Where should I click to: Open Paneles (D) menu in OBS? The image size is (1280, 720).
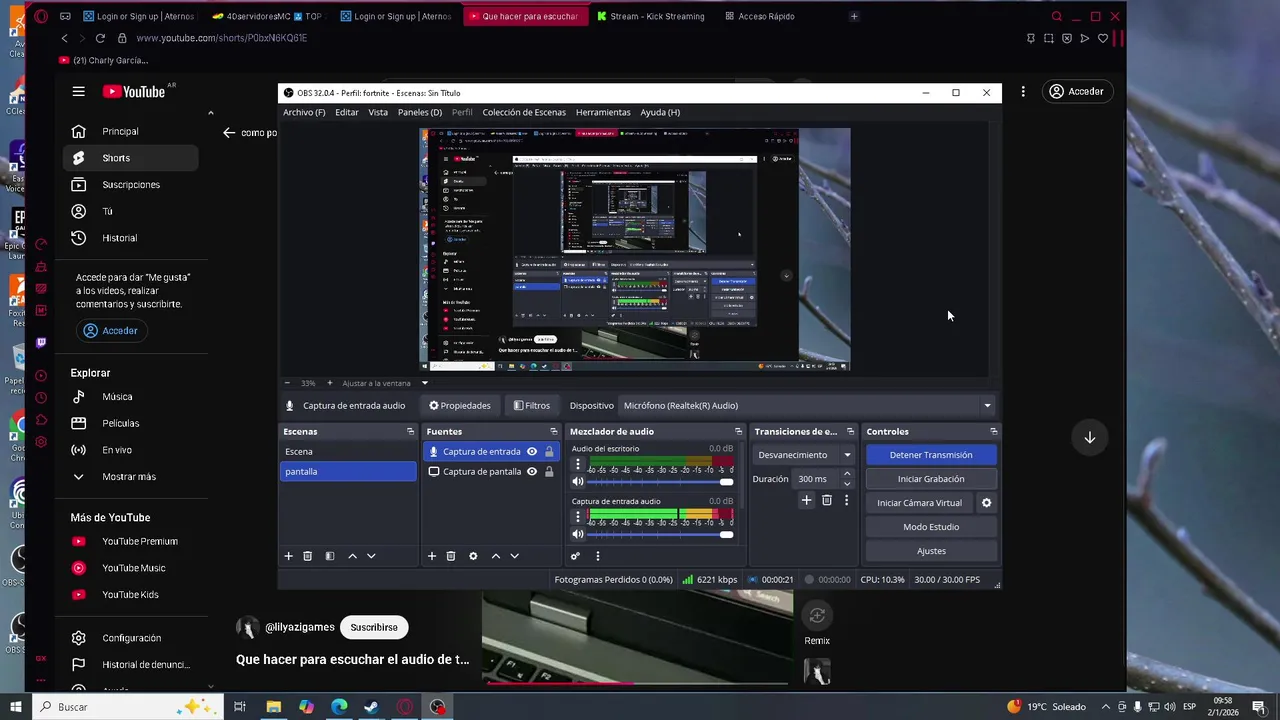pyautogui.click(x=420, y=112)
